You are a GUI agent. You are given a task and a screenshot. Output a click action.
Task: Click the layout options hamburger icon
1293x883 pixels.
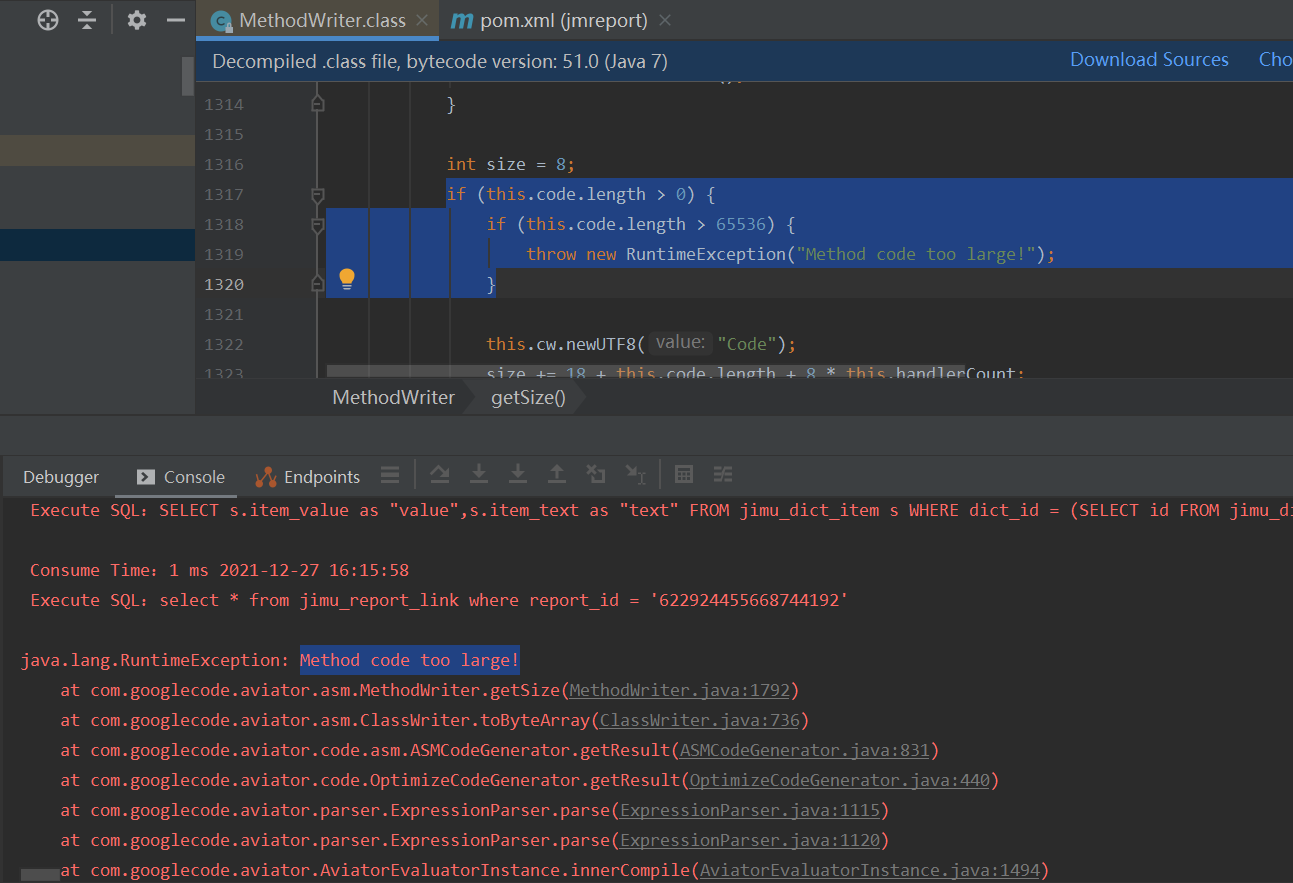[390, 474]
